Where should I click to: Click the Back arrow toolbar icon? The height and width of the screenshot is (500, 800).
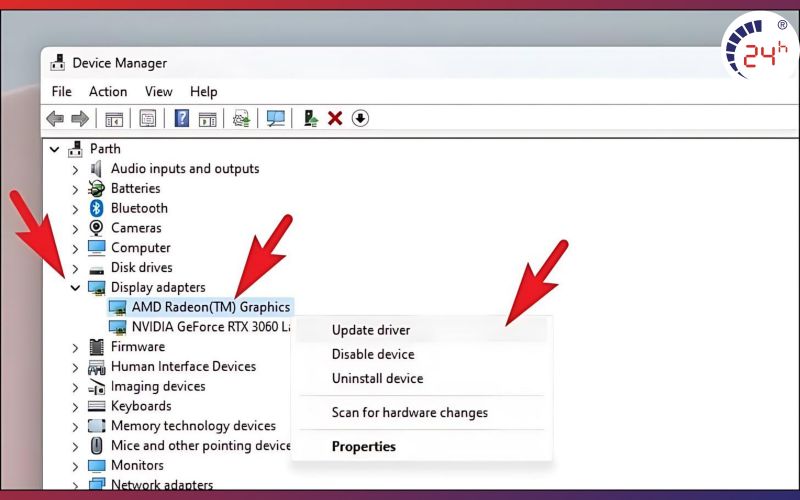[x=55, y=119]
